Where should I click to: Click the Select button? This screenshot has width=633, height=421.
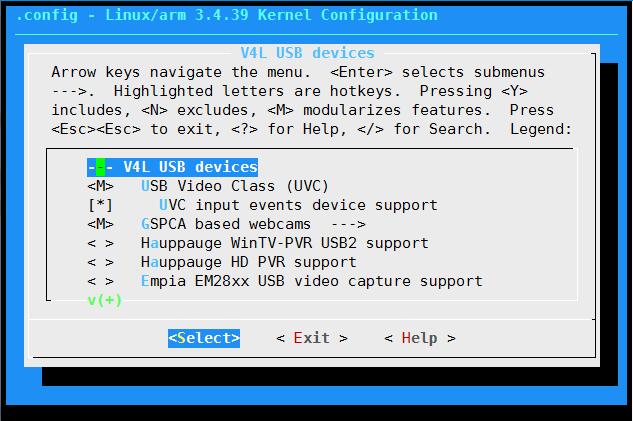click(x=204, y=338)
